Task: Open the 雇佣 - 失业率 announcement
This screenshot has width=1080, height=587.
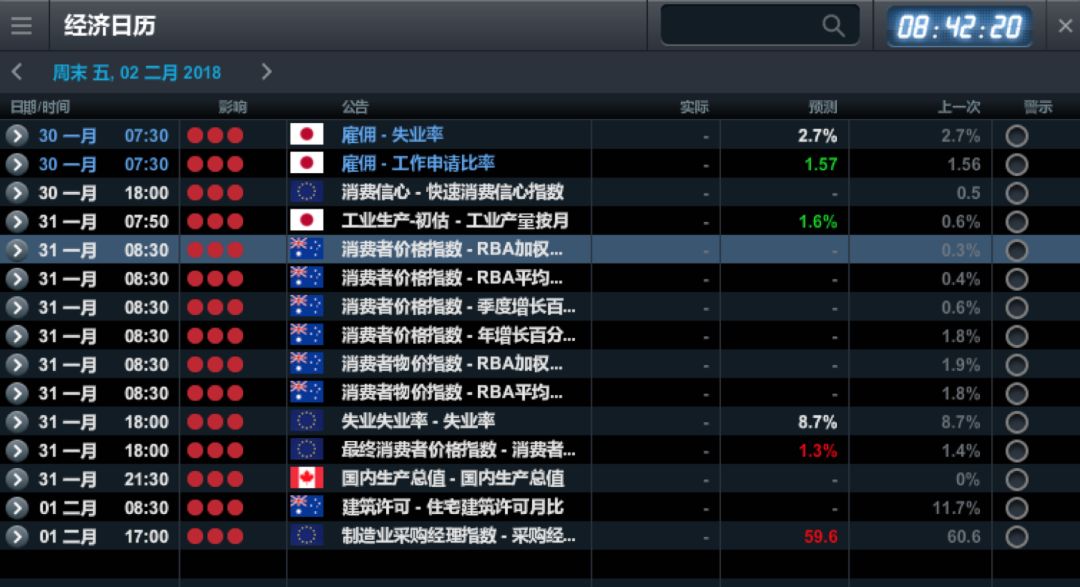Action: tap(393, 134)
